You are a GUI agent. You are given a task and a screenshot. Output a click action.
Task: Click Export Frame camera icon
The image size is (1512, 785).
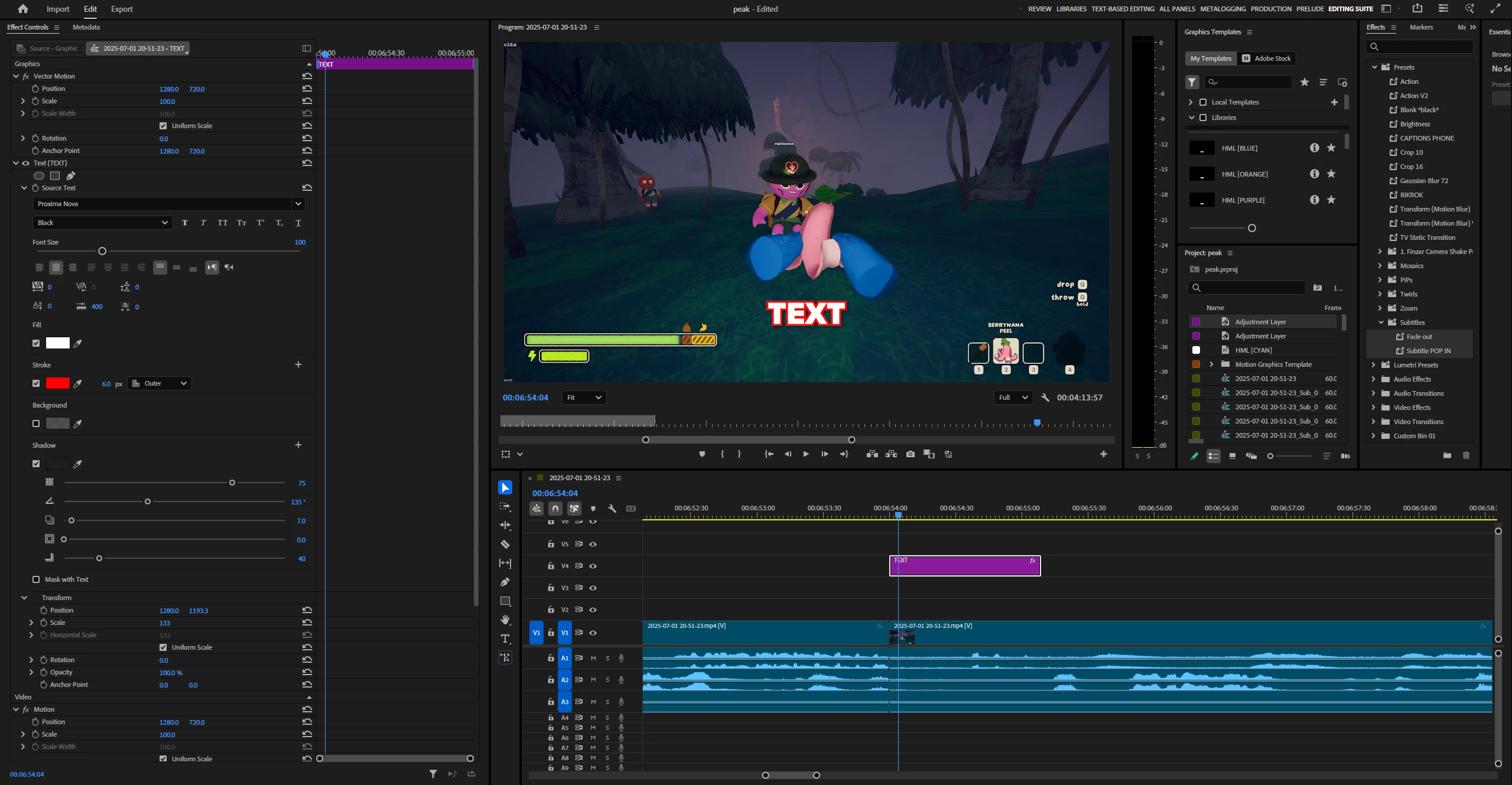(910, 454)
